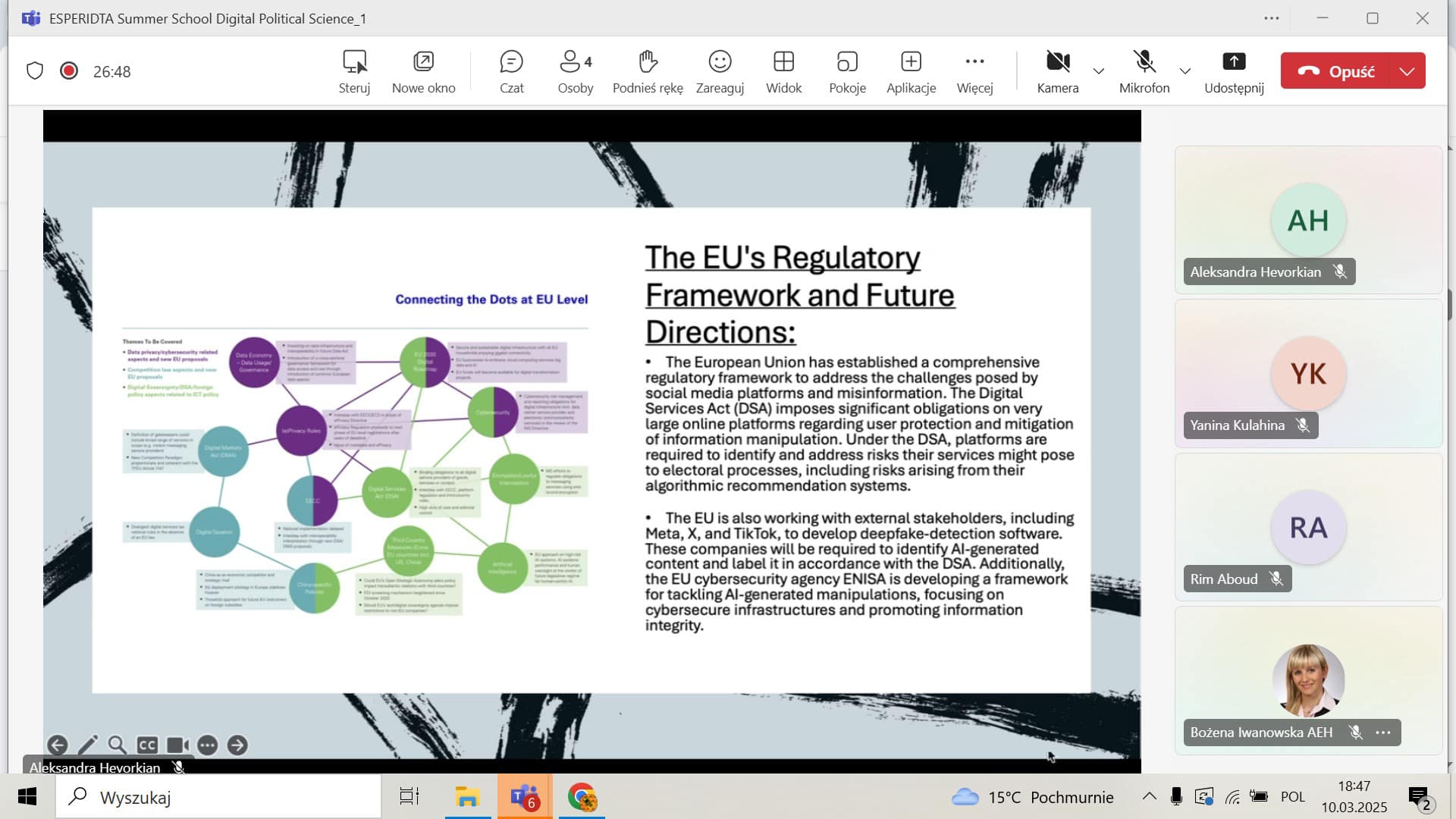This screenshot has width=1456, height=819.
Task: Share screen with Udostępnij
Action: pyautogui.click(x=1234, y=72)
